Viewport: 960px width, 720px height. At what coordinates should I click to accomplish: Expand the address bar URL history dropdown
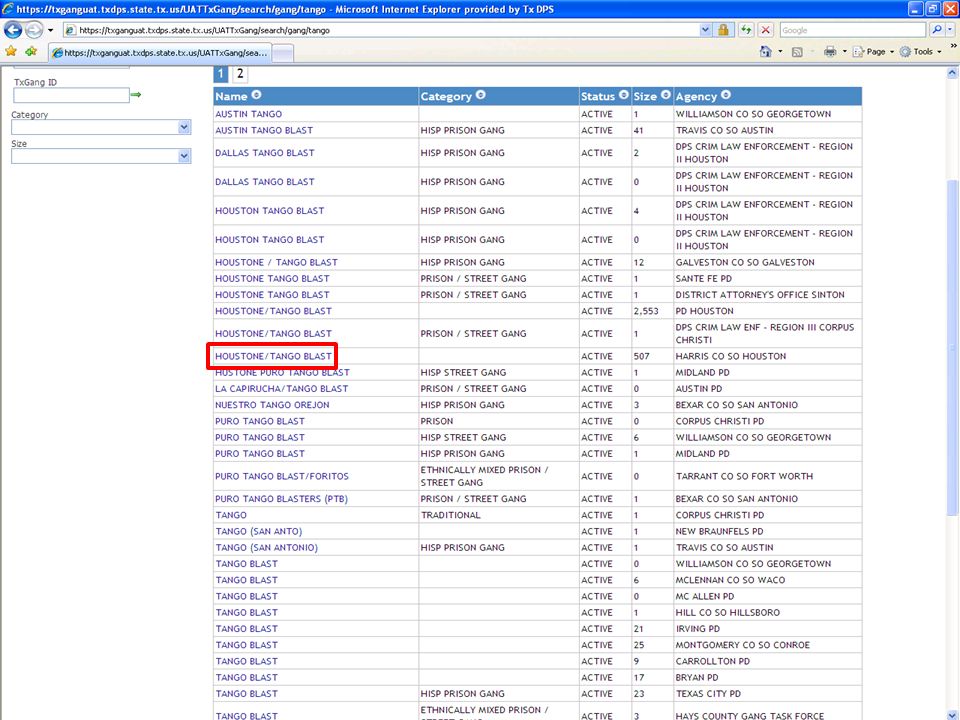[705, 29]
